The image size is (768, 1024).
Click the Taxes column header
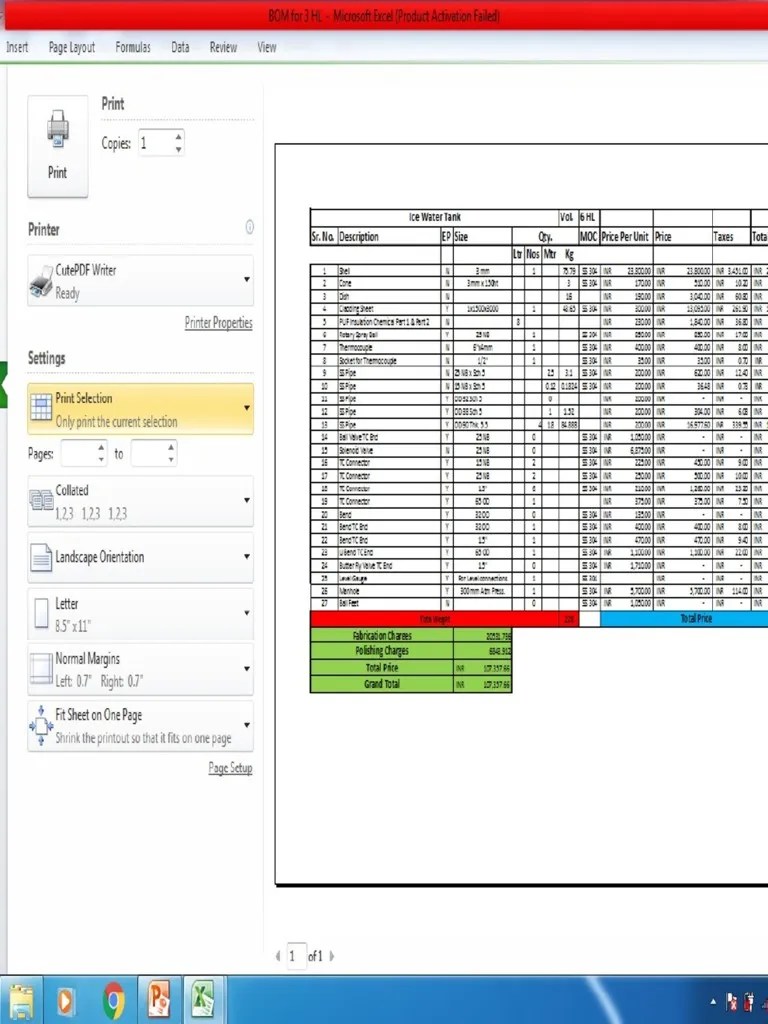[731, 236]
